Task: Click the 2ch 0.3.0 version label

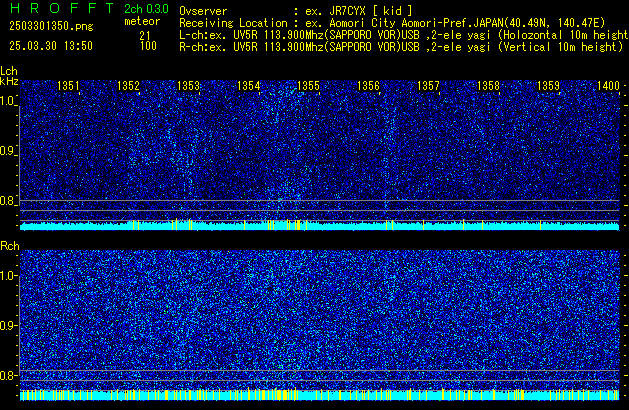Action: coord(146,9)
